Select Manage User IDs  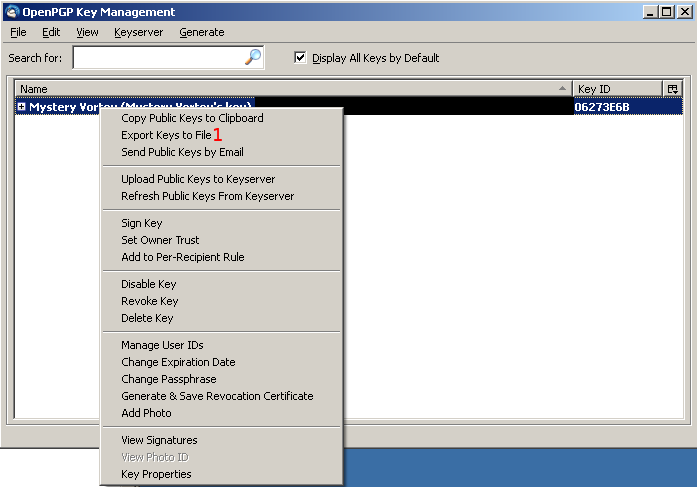tap(221, 345)
